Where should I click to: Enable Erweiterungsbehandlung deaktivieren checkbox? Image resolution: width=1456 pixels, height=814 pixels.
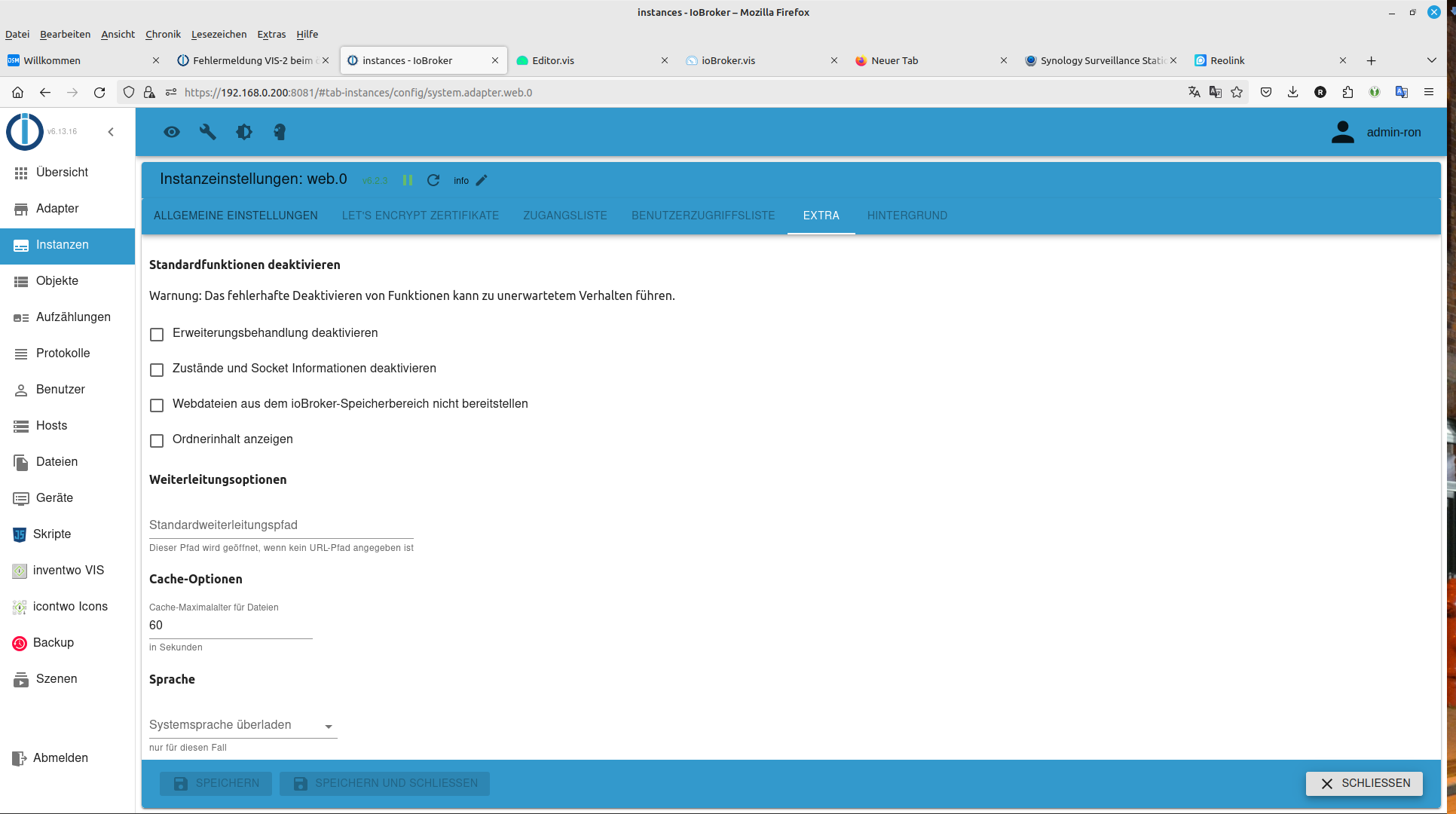pyautogui.click(x=157, y=334)
